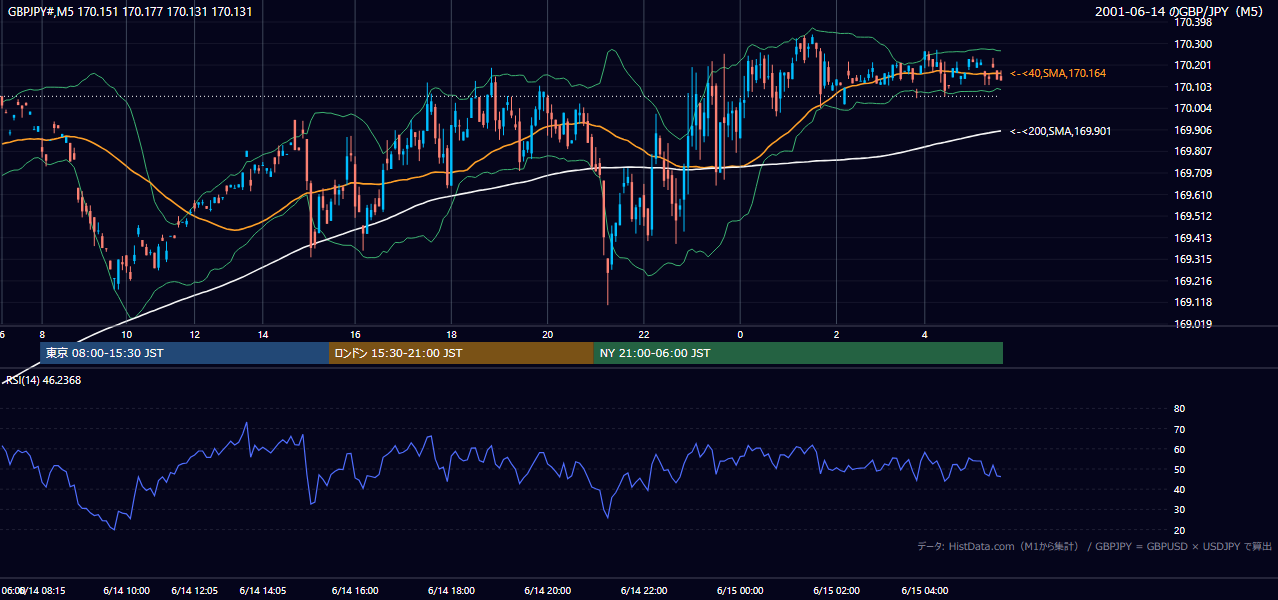Click the 169.906 price axis label
This screenshot has width=1278, height=600.
click(1192, 130)
